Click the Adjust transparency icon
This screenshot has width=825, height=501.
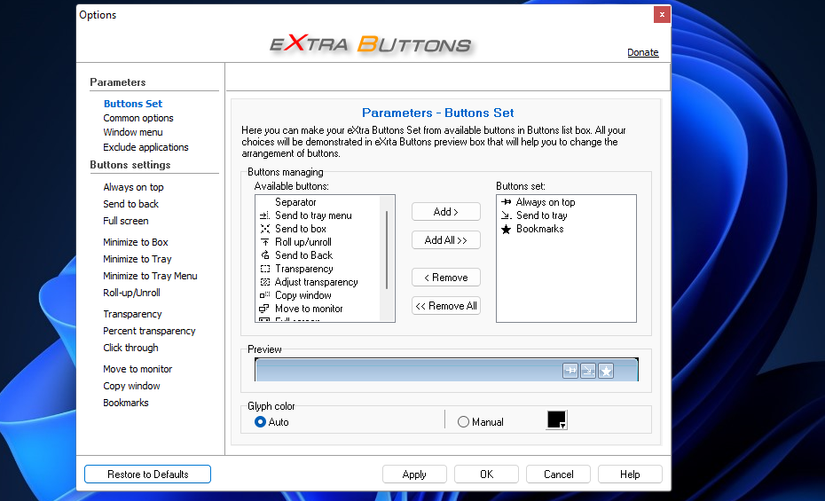(265, 282)
